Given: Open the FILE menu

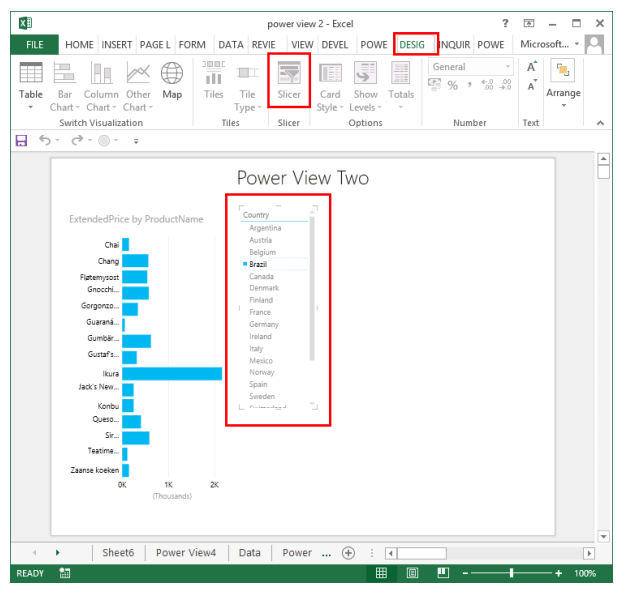Looking at the screenshot, I should (34, 44).
